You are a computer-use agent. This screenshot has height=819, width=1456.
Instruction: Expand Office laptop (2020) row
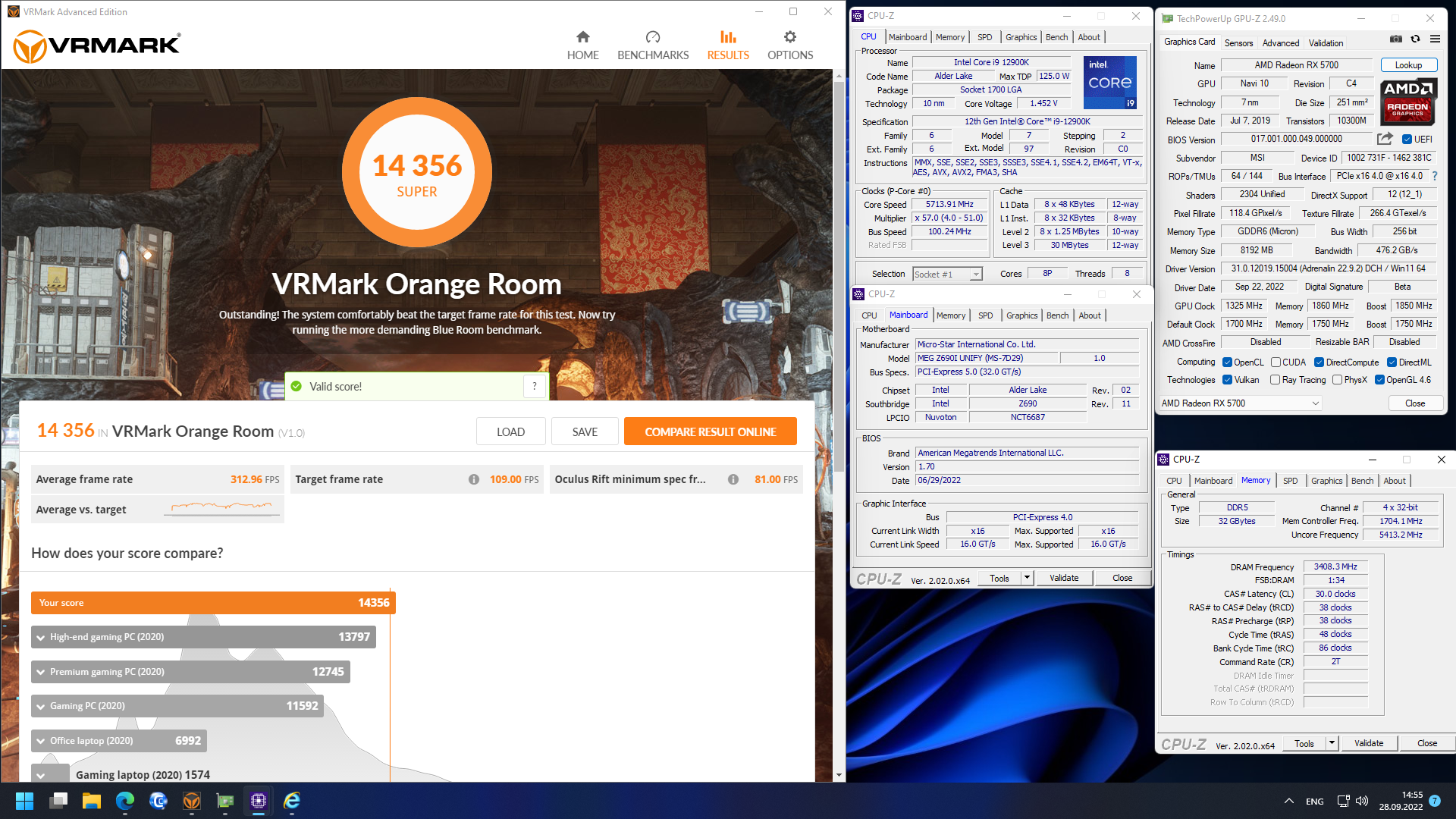point(41,741)
